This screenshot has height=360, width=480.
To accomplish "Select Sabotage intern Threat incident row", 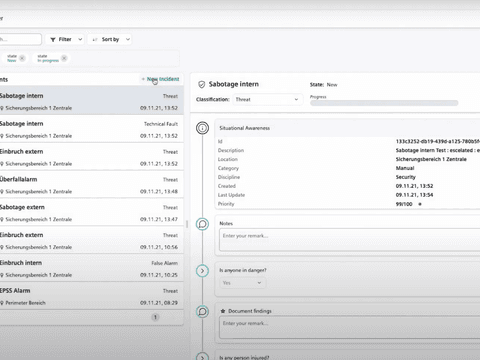I will tap(91, 101).
